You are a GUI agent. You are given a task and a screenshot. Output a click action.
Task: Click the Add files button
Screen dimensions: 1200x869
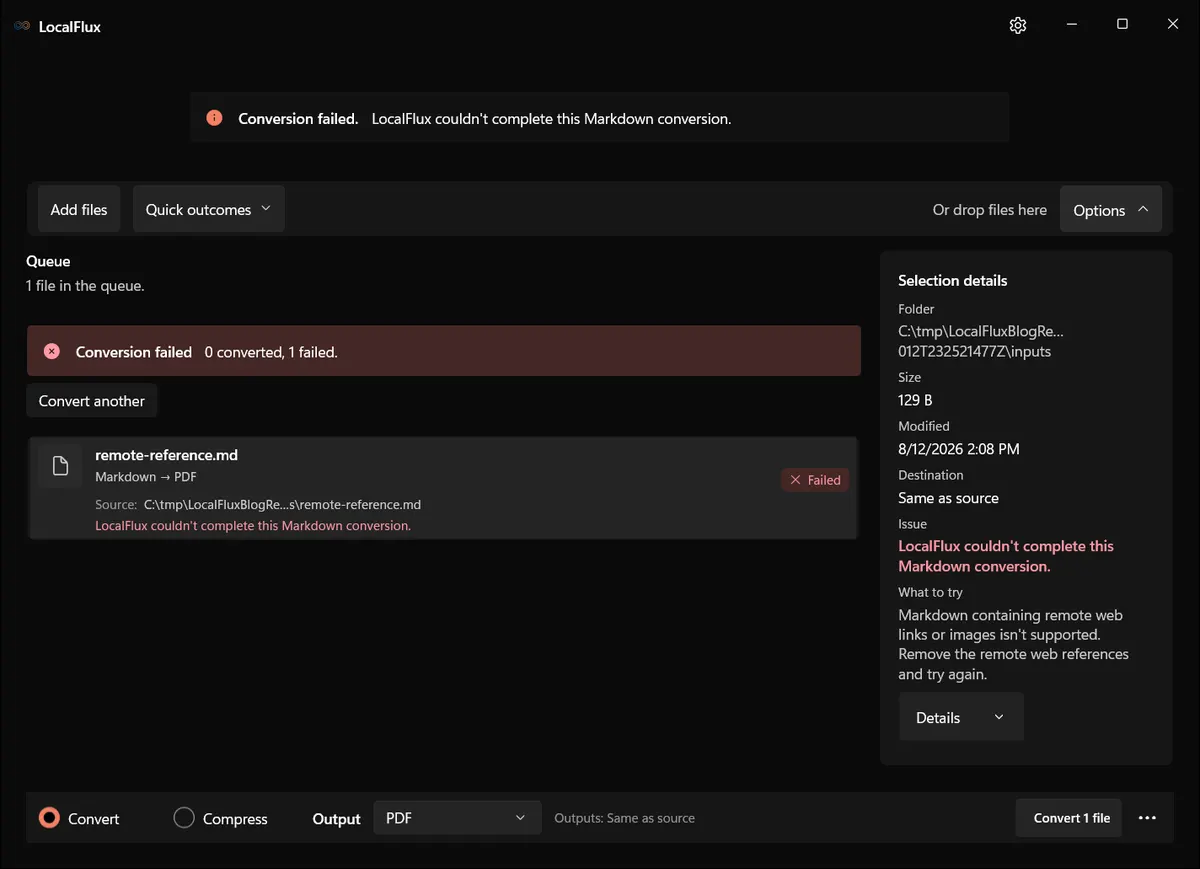click(x=79, y=209)
